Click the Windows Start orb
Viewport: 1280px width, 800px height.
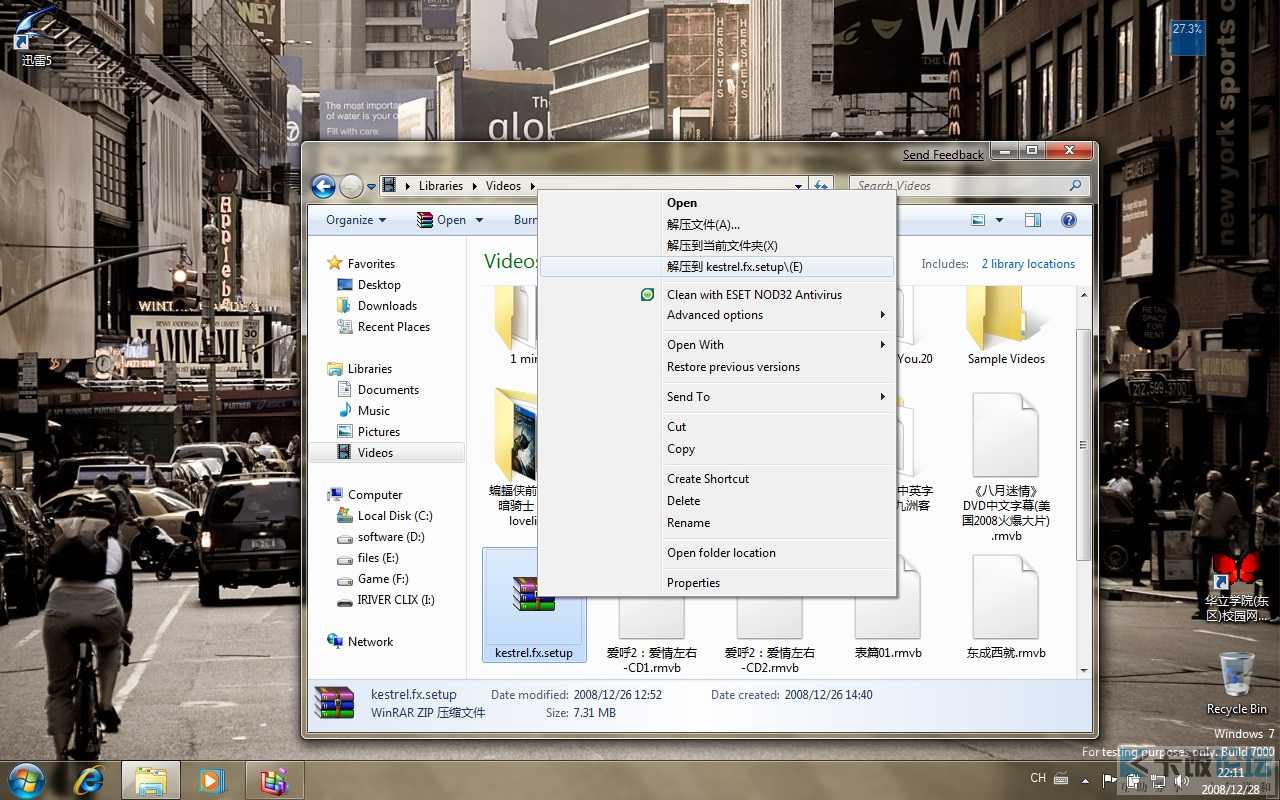pyautogui.click(x=25, y=779)
